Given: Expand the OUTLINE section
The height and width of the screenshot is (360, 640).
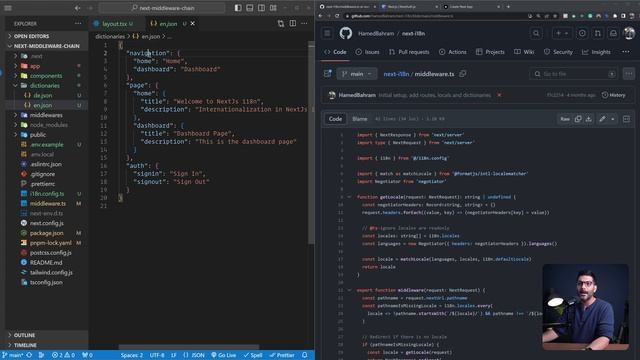Looking at the screenshot, I should [x=24, y=335].
